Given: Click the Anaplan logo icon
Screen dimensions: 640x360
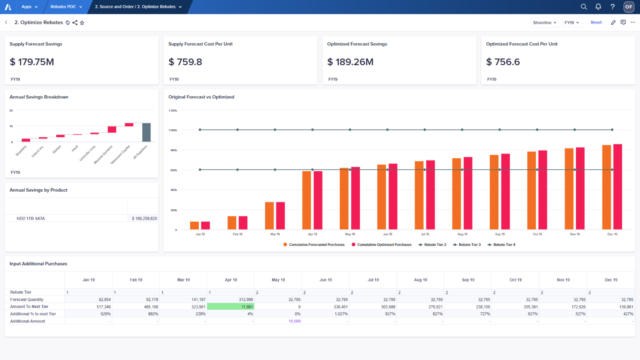Looking at the screenshot, I should coord(8,7).
